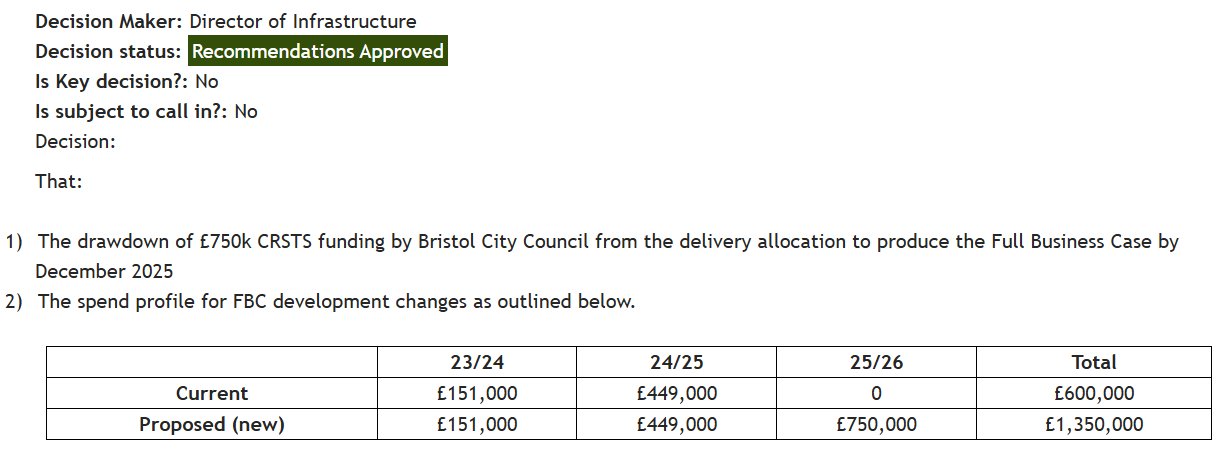The height and width of the screenshot is (455, 1227).
Task: Click the Current row label
Action: (x=212, y=393)
